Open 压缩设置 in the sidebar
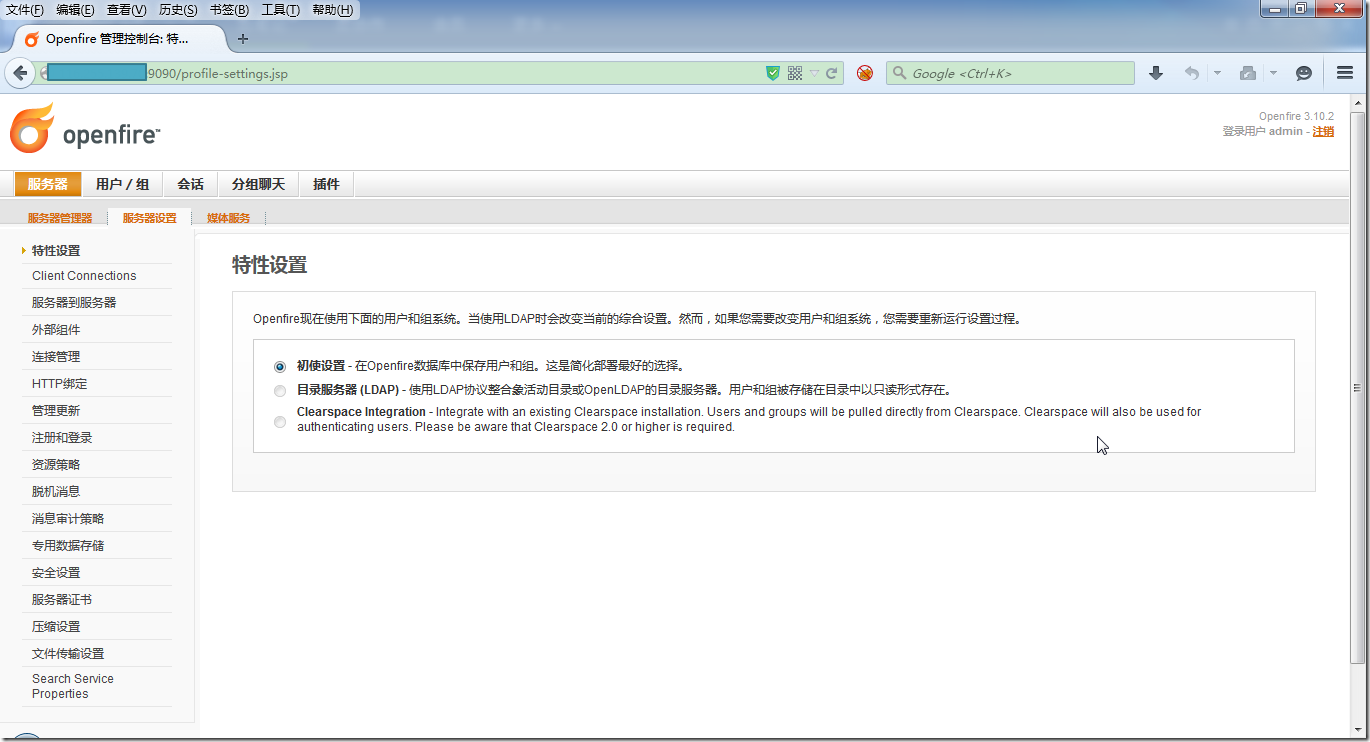The image size is (1370, 742). (x=56, y=627)
